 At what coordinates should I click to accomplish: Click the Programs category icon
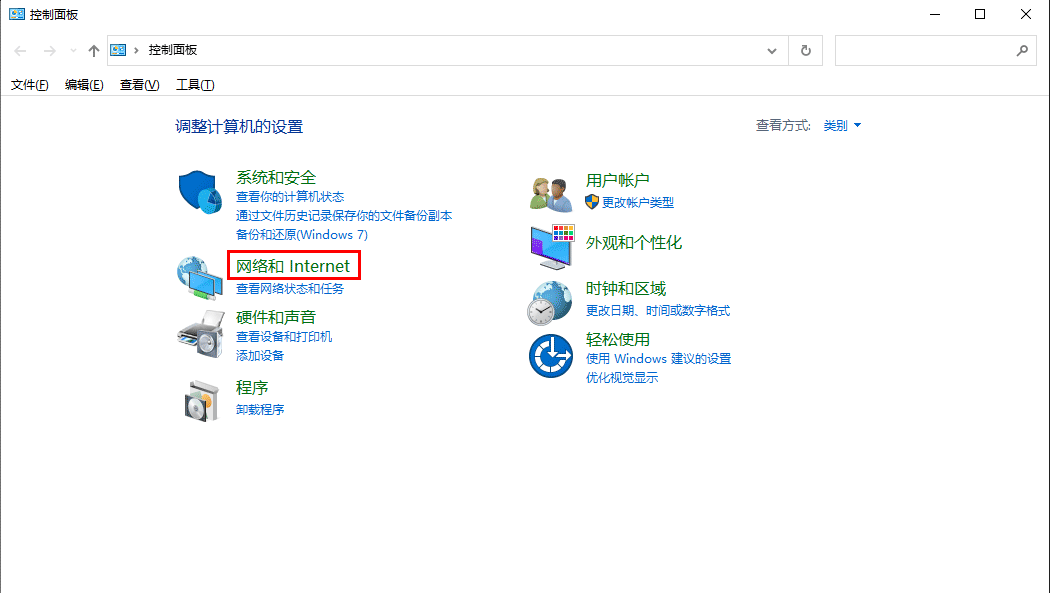pyautogui.click(x=199, y=400)
